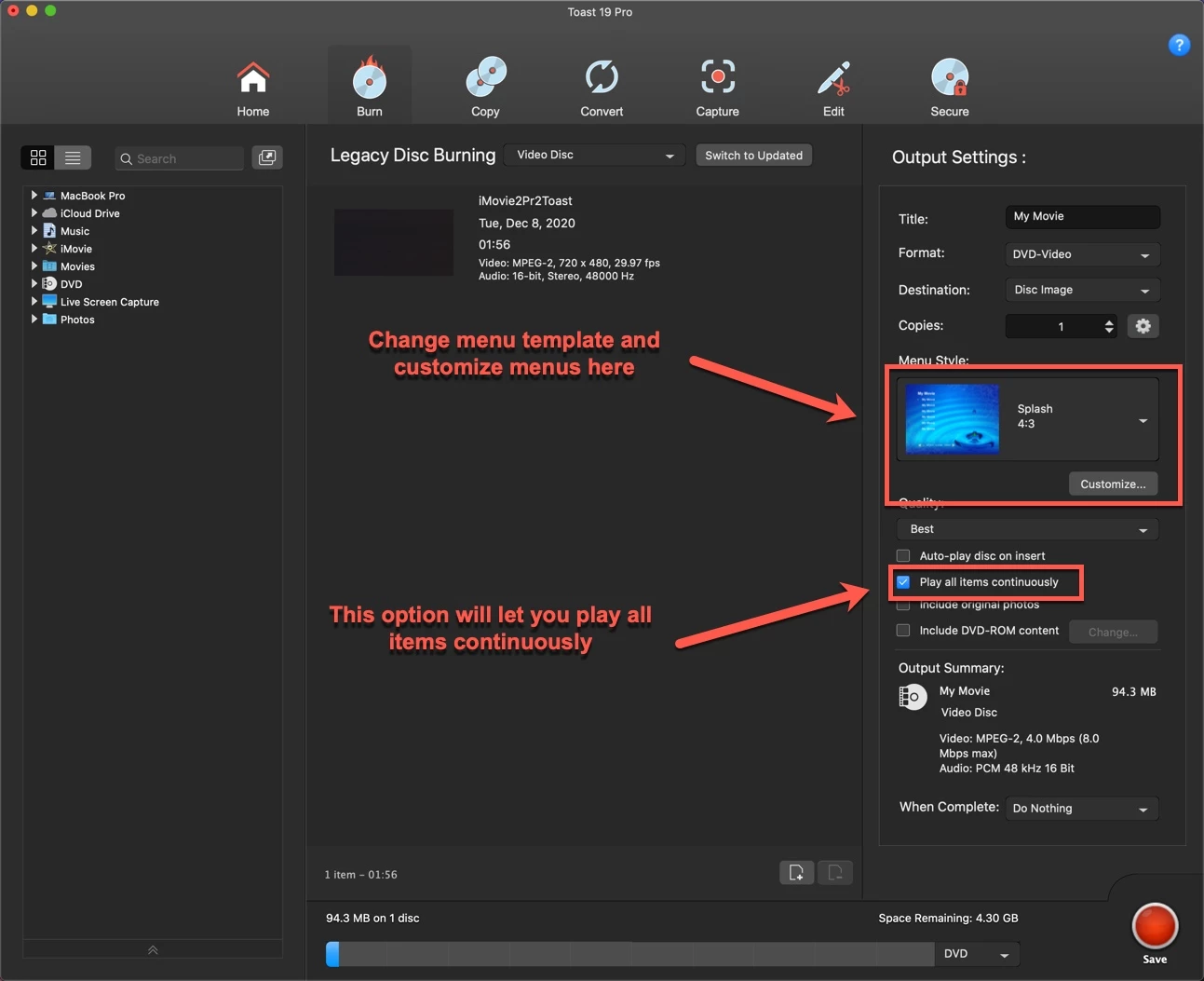Click the iMovie star icon
This screenshot has height=981, width=1204.
(x=49, y=249)
